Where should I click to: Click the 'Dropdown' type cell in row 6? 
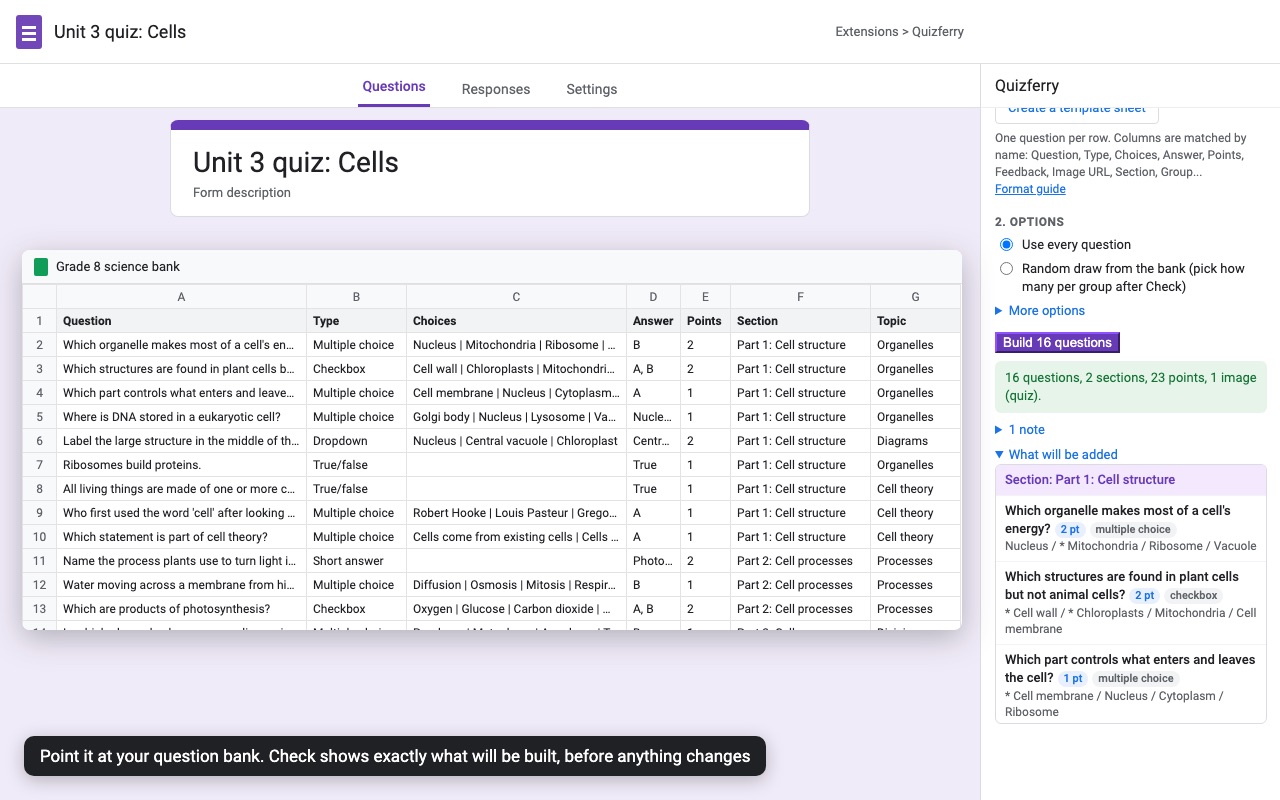pyautogui.click(x=356, y=441)
